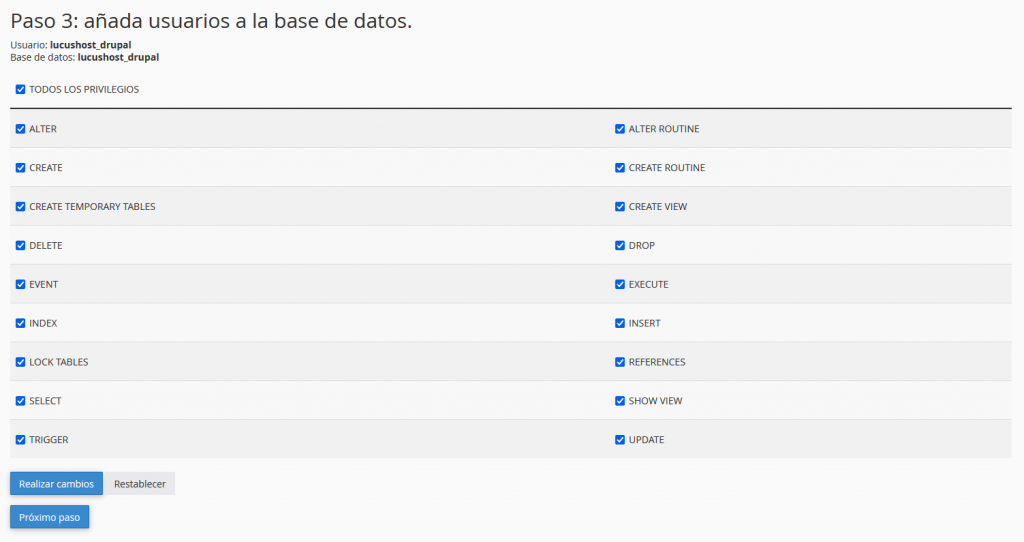Toggle CREATE TEMPORARY TABLES checkbox
The height and width of the screenshot is (542, 1024).
[20, 207]
